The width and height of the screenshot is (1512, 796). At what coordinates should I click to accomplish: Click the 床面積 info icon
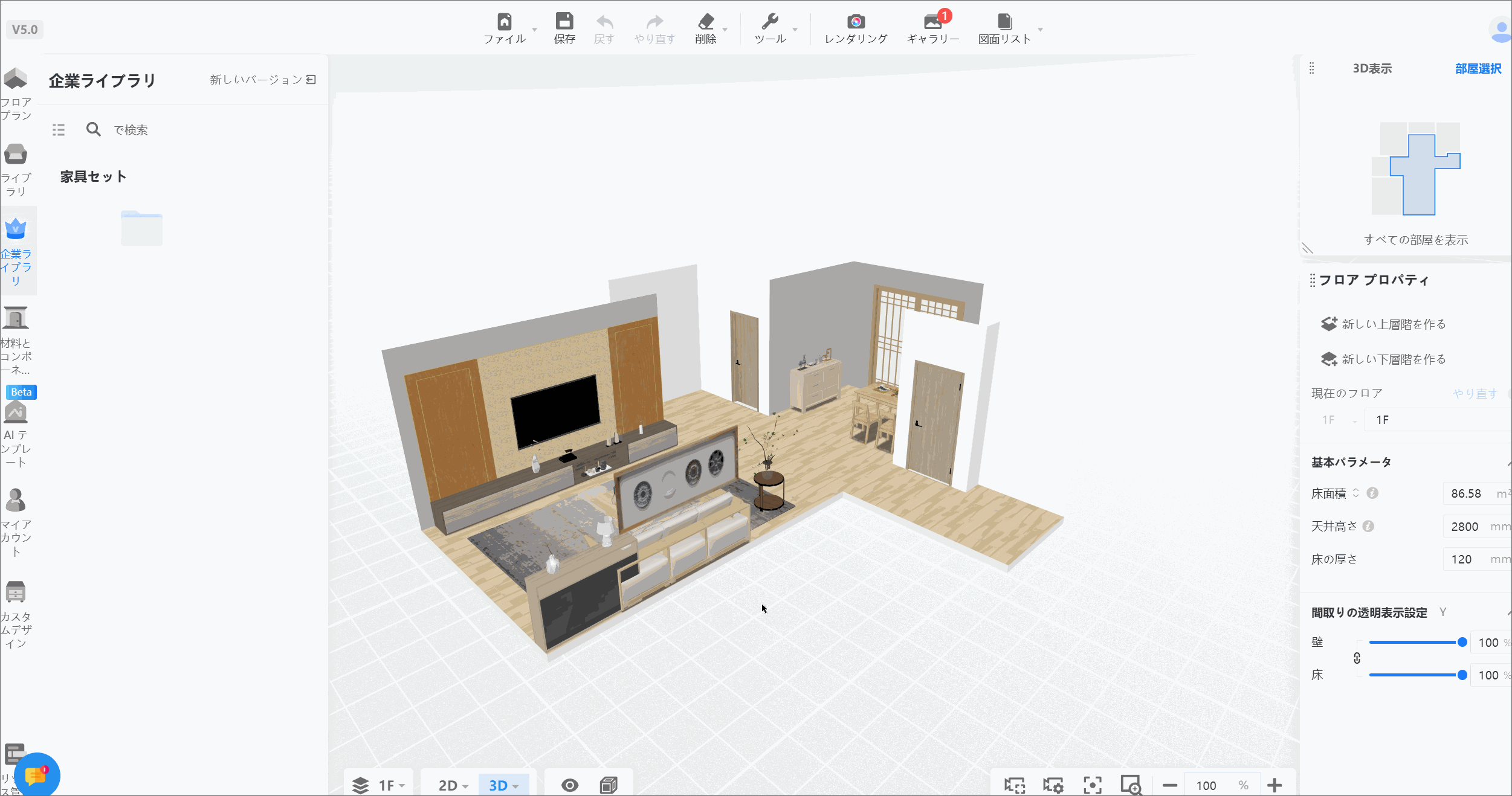click(1372, 493)
